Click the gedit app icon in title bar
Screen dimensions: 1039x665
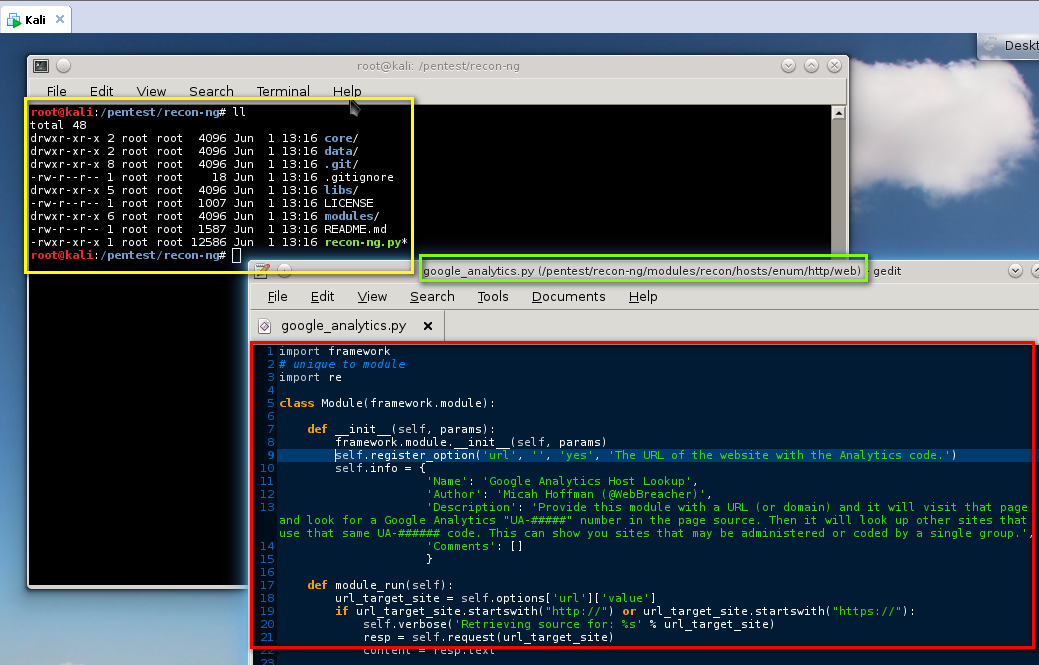262,270
